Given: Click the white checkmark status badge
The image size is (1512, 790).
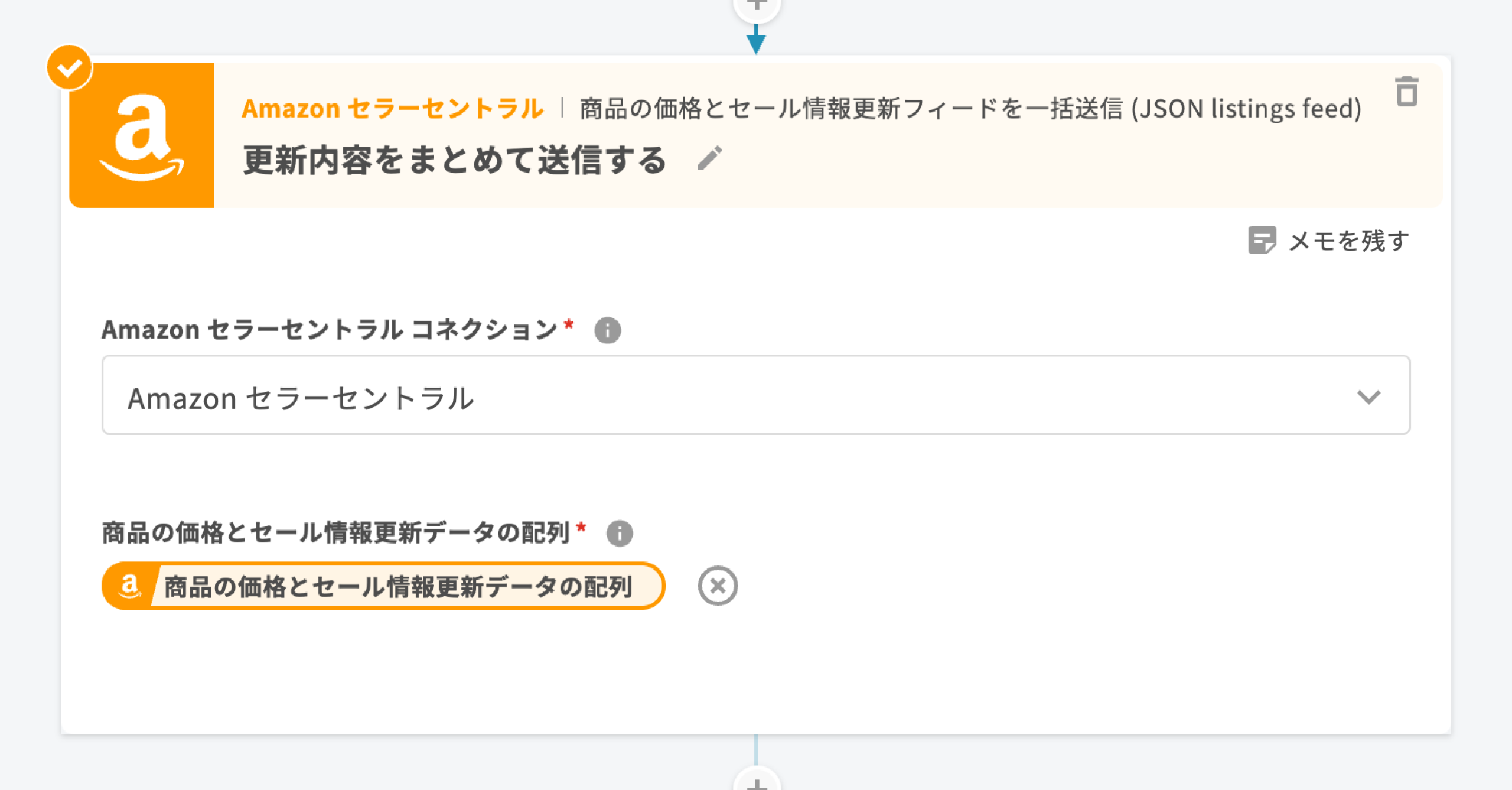Looking at the screenshot, I should coord(70,68).
